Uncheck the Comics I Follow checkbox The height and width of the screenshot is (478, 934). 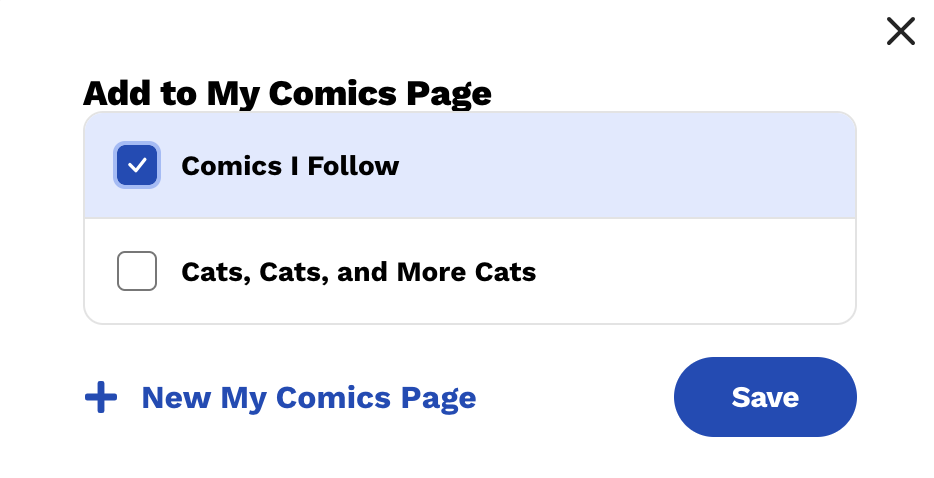137,165
